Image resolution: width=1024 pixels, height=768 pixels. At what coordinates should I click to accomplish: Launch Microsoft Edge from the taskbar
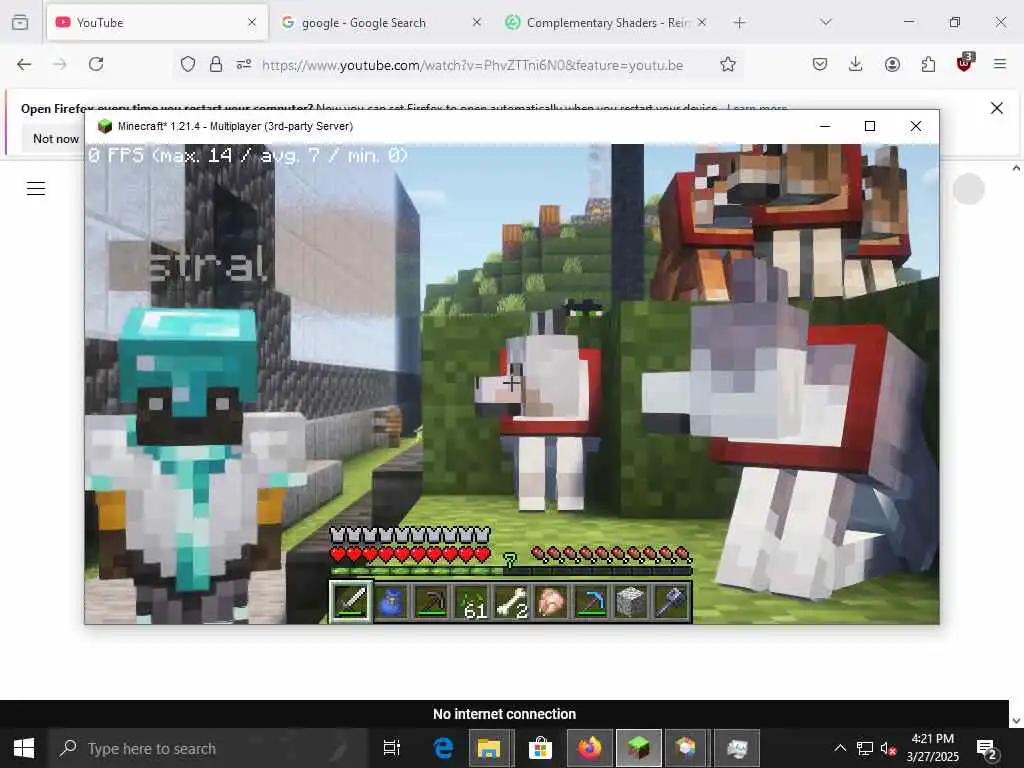(x=443, y=748)
